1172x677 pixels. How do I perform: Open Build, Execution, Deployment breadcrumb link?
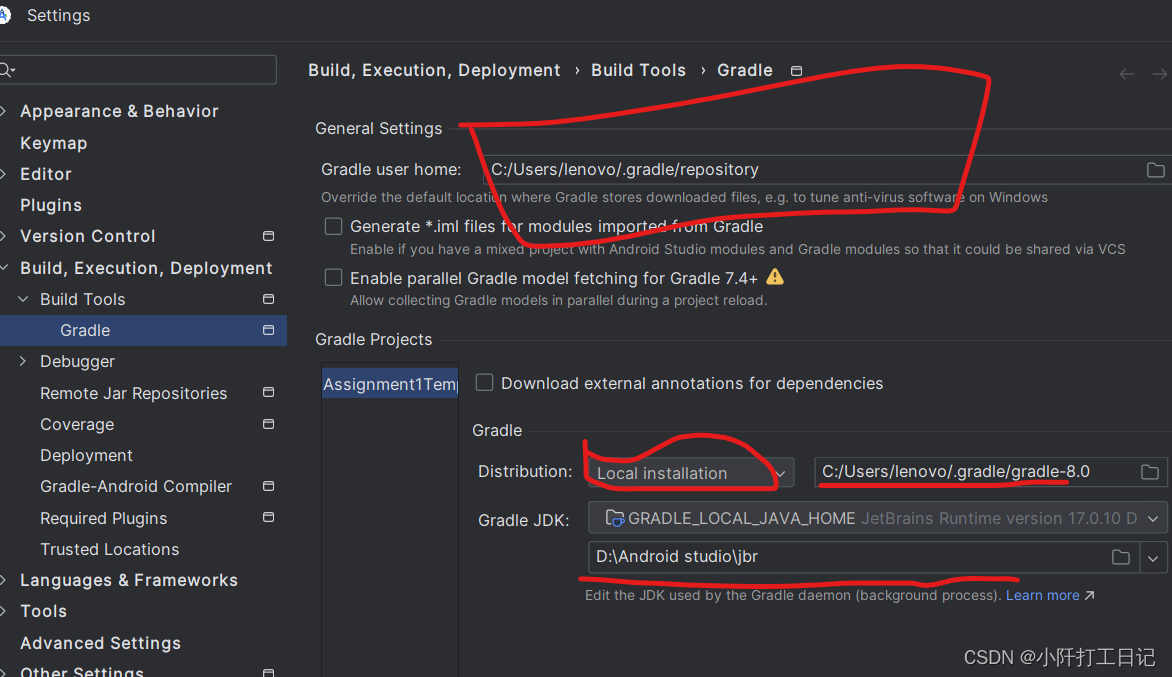point(434,70)
